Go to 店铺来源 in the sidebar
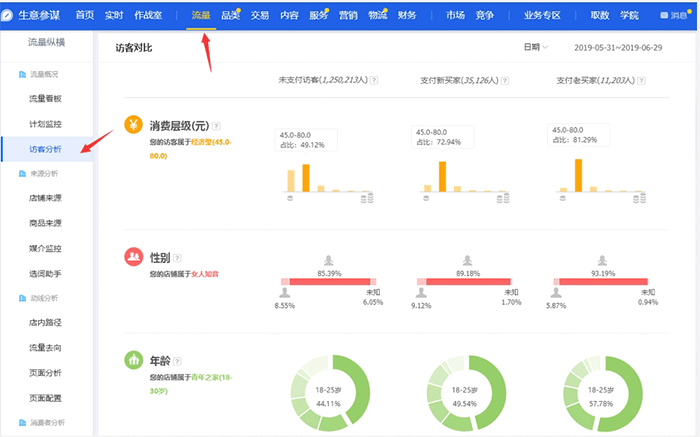 point(45,198)
